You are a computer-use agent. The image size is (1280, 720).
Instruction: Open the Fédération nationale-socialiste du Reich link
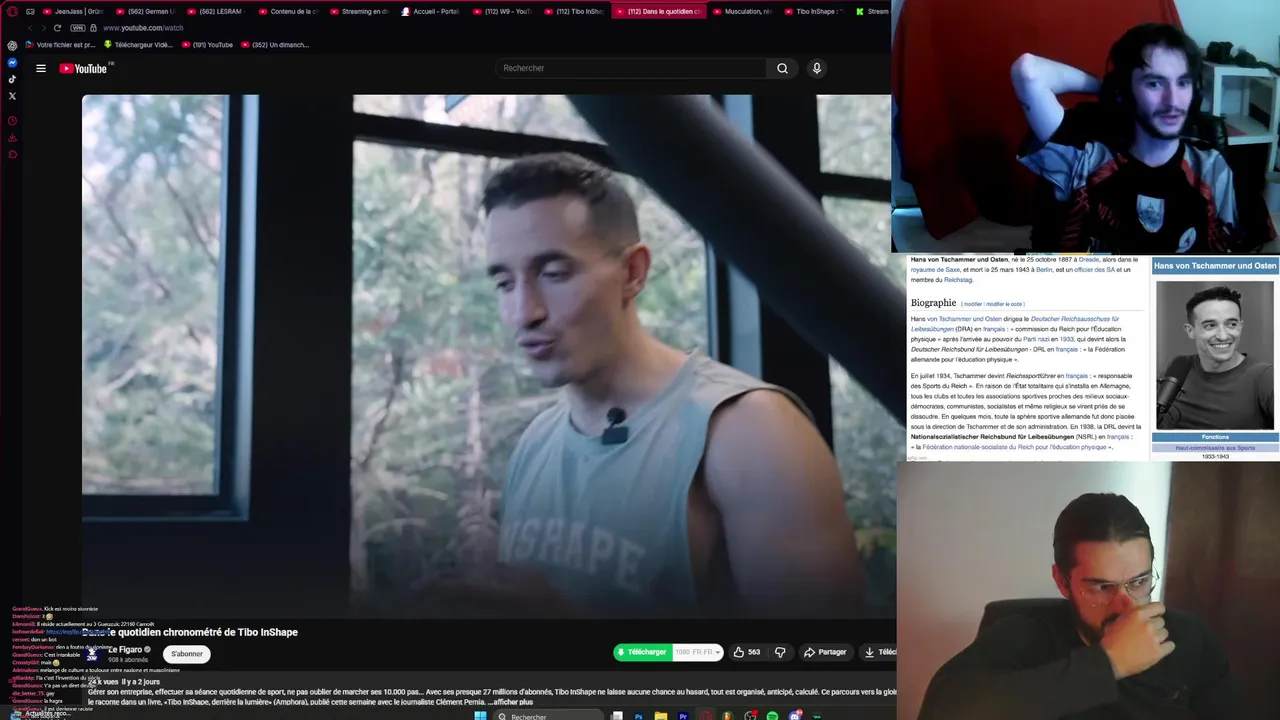click(x=1014, y=447)
